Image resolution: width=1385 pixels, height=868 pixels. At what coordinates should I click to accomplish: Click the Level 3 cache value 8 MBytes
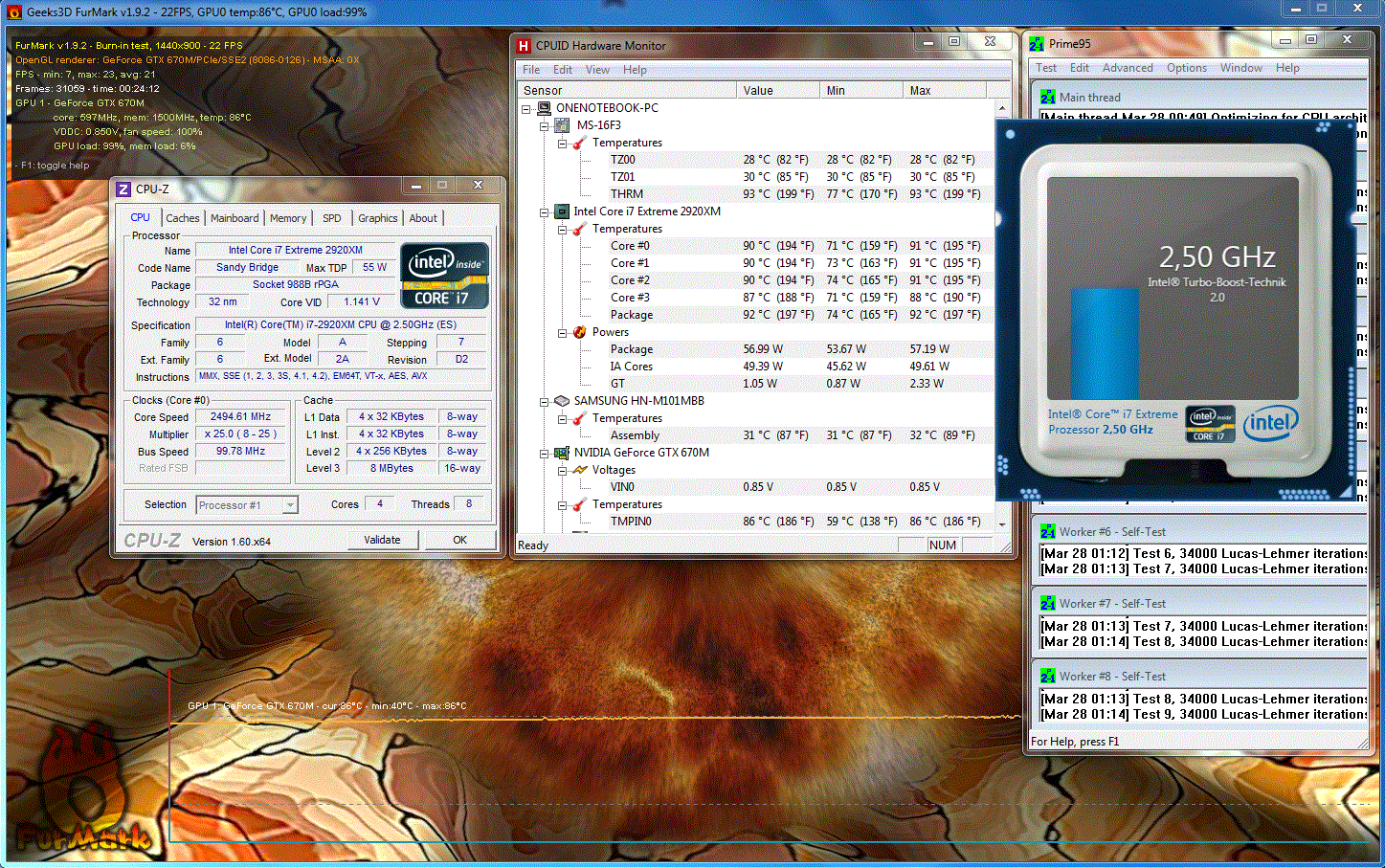[392, 468]
